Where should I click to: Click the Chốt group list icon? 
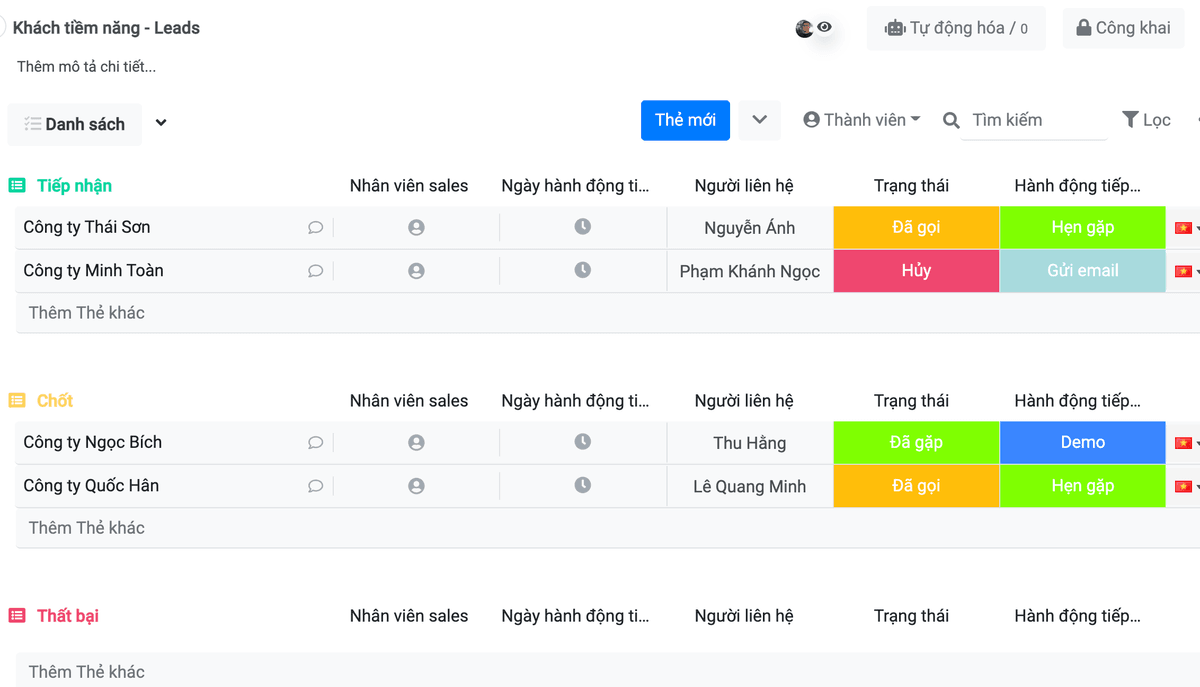pos(17,401)
